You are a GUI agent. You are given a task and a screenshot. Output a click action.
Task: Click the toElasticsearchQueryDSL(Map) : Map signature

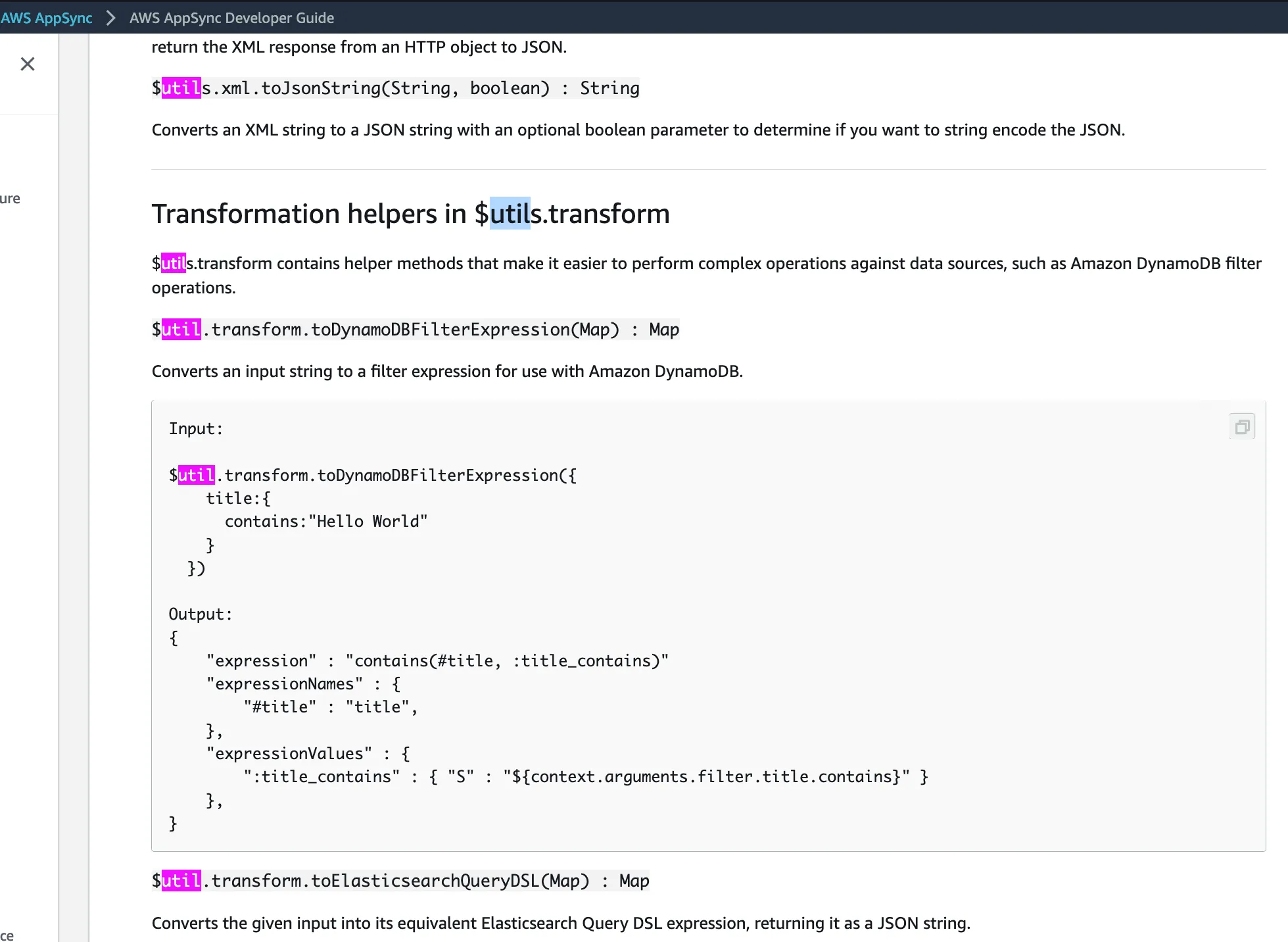[x=400, y=881]
